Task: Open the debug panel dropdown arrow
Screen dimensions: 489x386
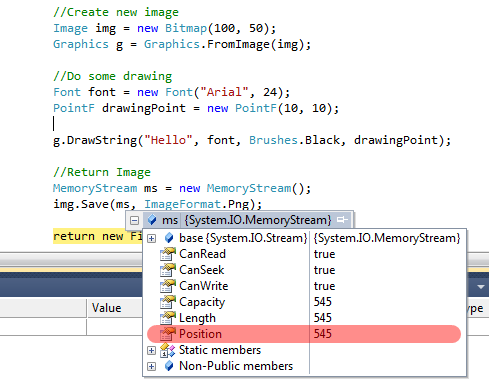Action: (481, 287)
